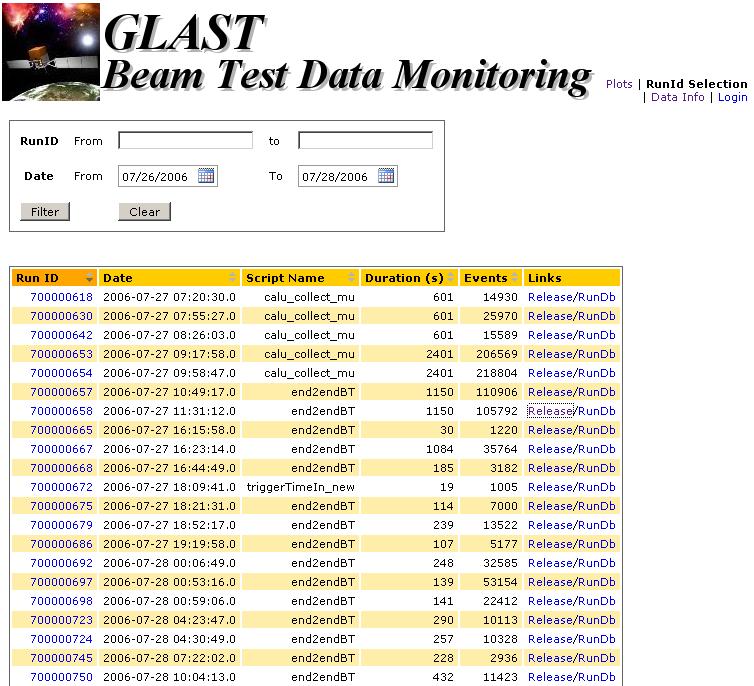Focus the RunID From input field

pos(186,140)
